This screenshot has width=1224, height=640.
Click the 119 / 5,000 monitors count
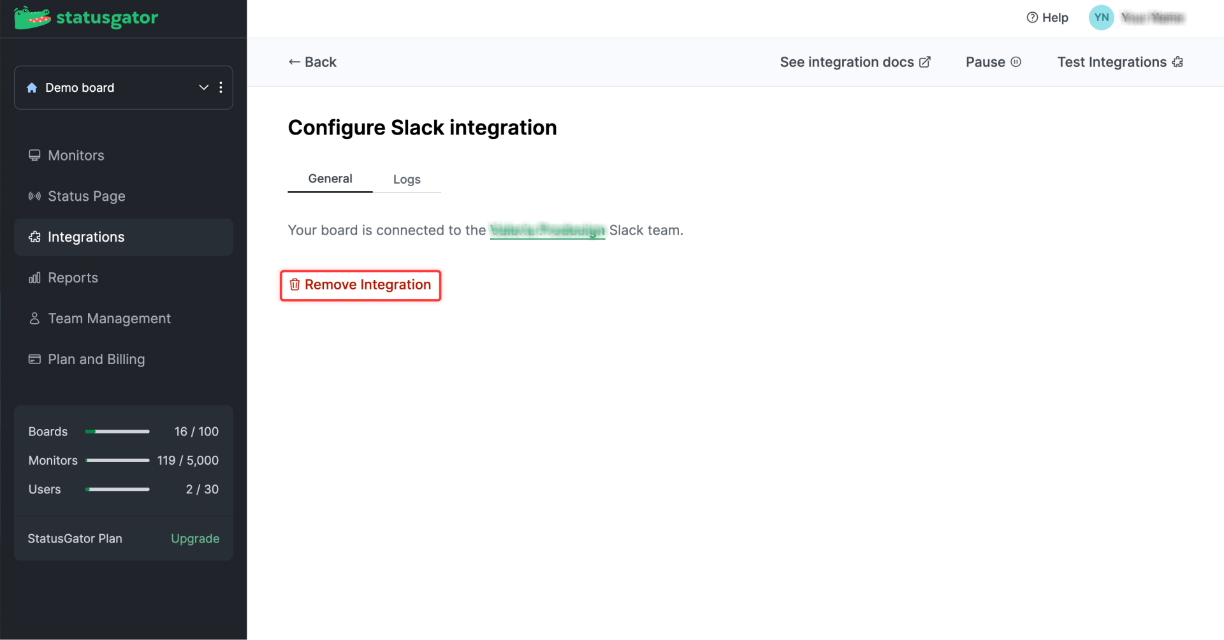click(x=188, y=461)
